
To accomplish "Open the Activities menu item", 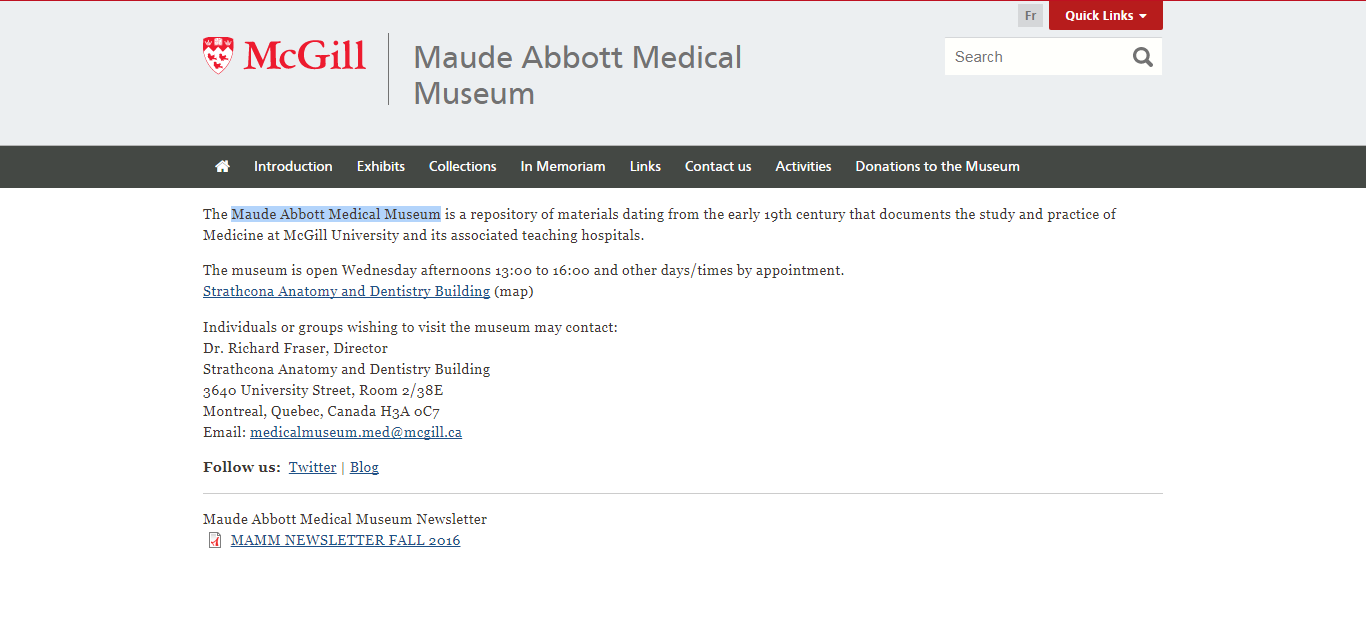I will click(x=803, y=166).
